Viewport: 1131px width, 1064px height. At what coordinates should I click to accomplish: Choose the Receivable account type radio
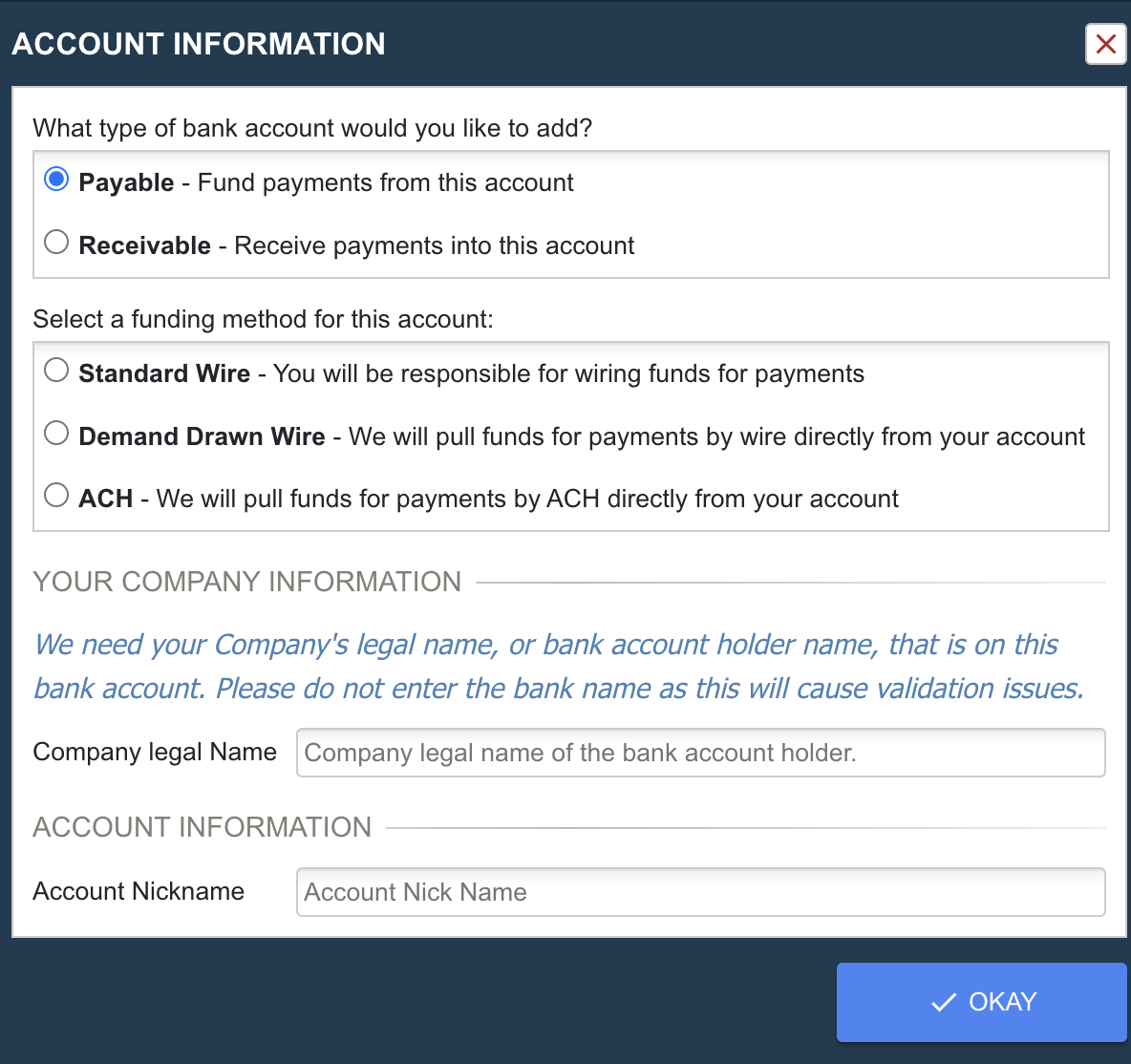tap(56, 243)
